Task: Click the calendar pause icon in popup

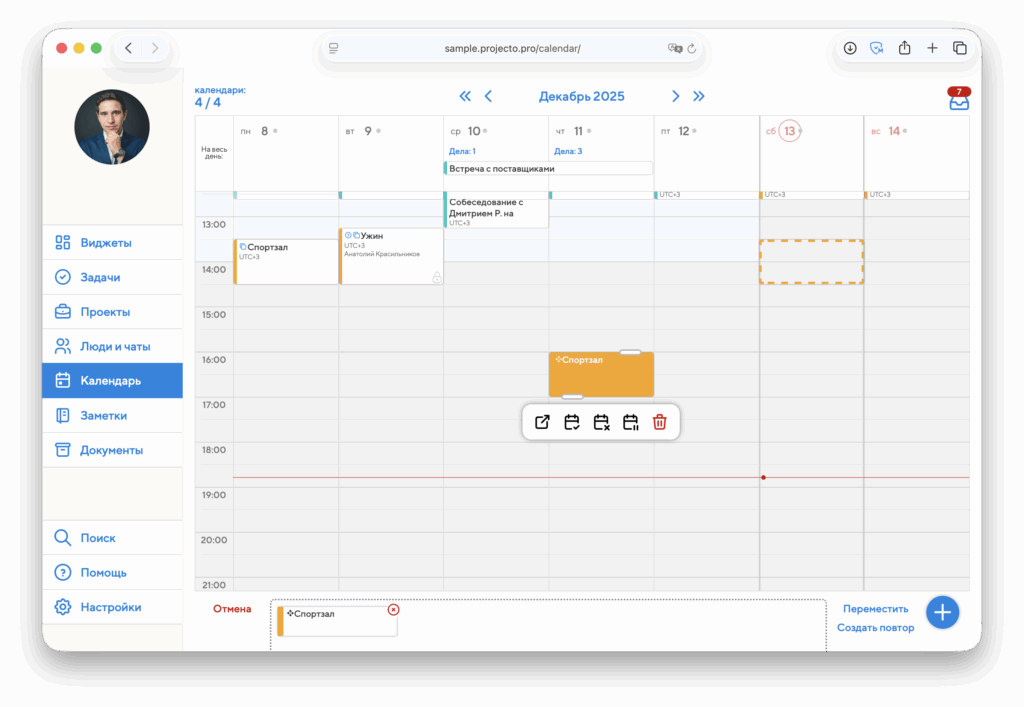Action: tap(630, 422)
